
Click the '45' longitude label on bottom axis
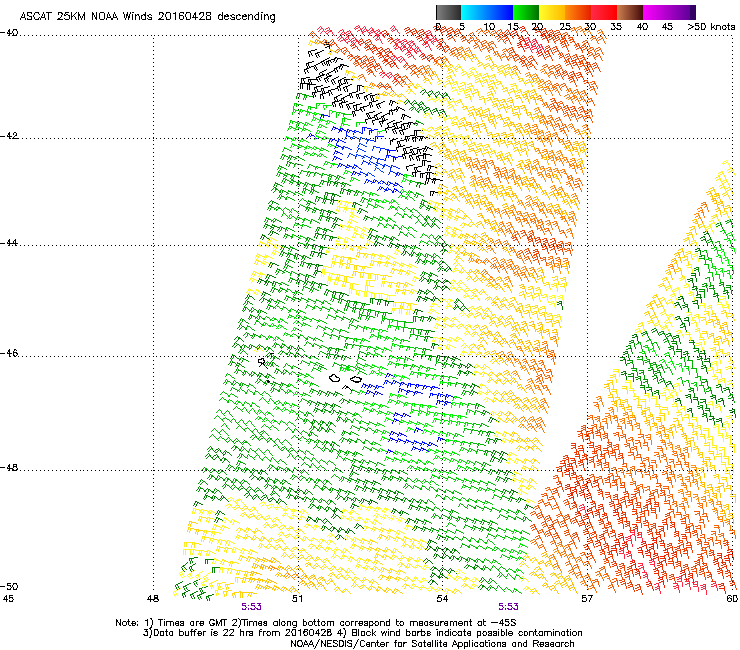click(8, 599)
